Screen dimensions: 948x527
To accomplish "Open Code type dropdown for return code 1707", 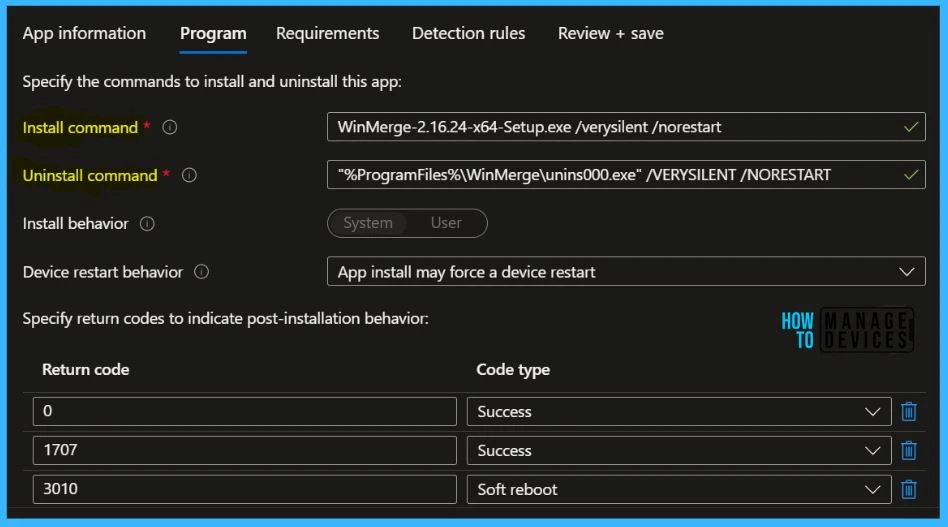I will click(679, 450).
